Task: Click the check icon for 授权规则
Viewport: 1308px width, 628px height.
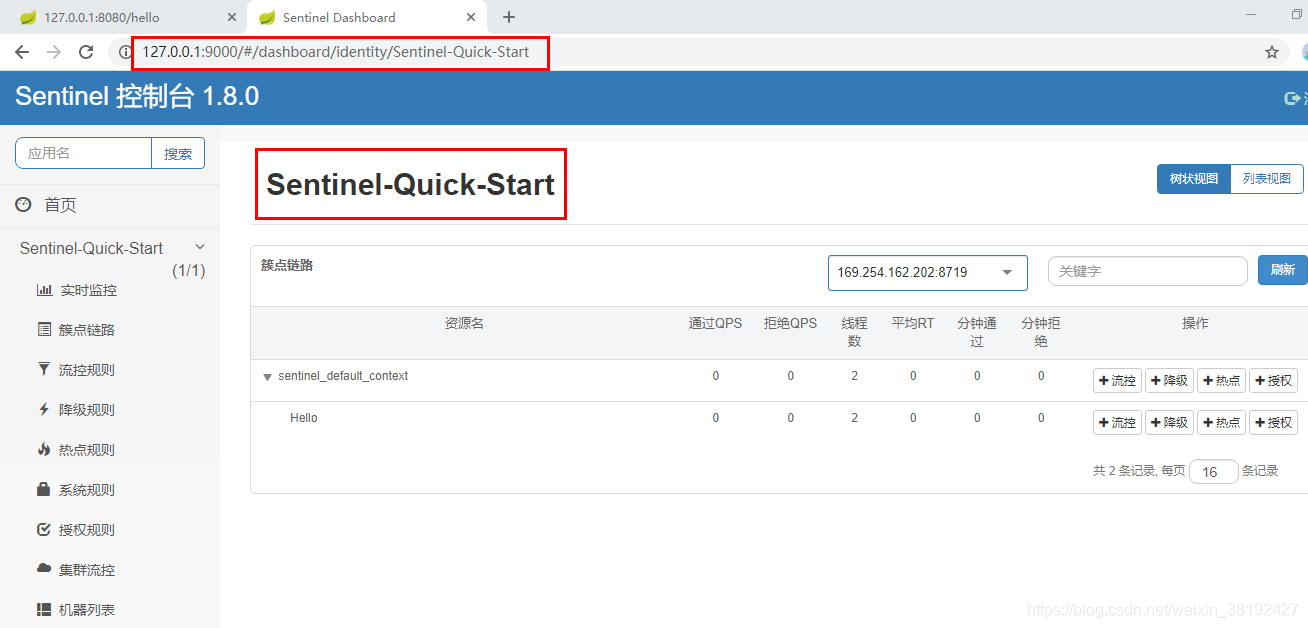Action: [44, 529]
